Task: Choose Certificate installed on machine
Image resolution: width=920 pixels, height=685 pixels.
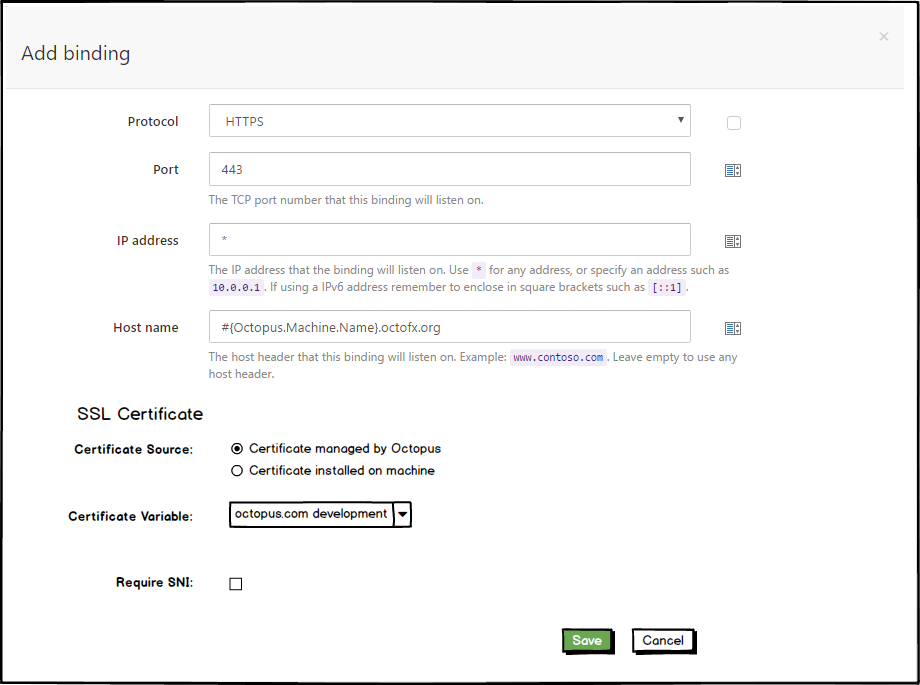Action: tap(236, 470)
